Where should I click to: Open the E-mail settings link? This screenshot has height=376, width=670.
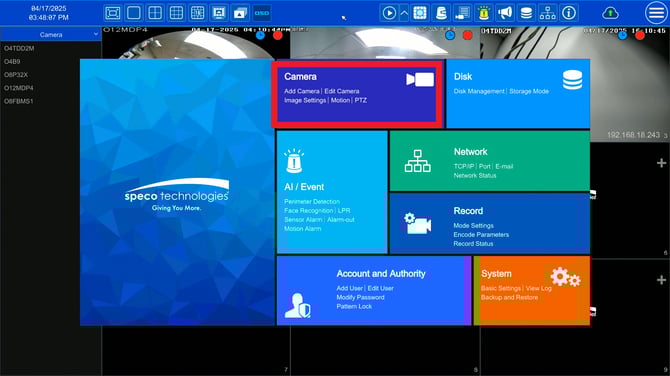(x=504, y=166)
